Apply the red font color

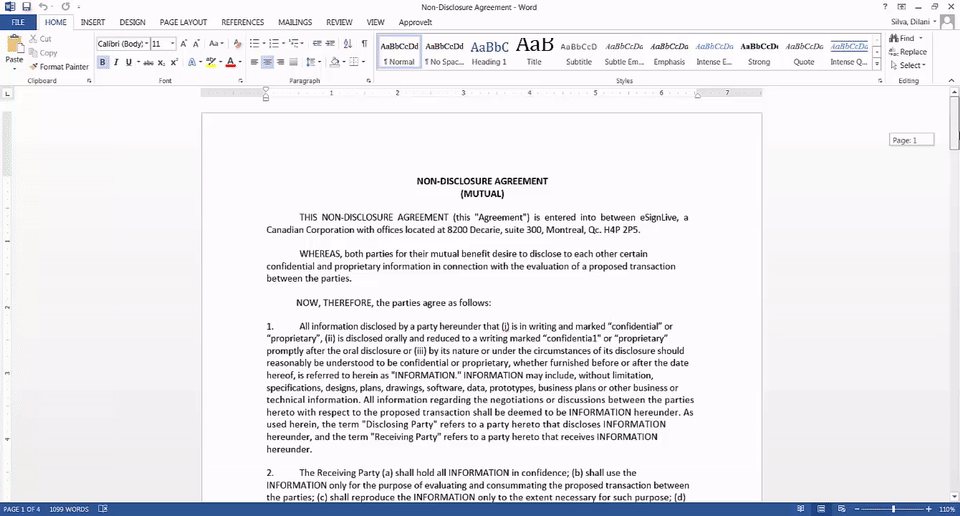230,62
